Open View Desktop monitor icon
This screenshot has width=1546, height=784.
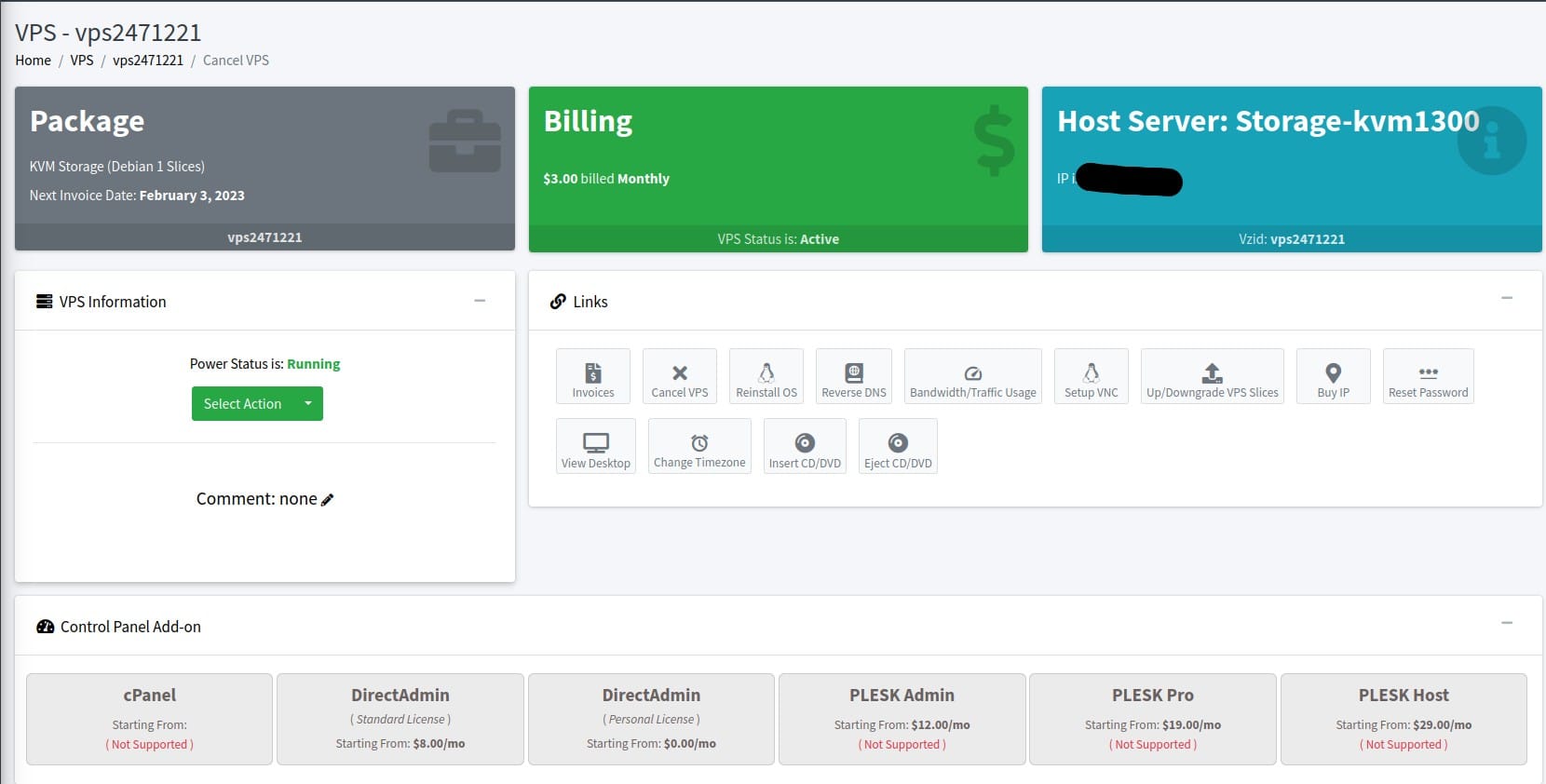pos(596,443)
